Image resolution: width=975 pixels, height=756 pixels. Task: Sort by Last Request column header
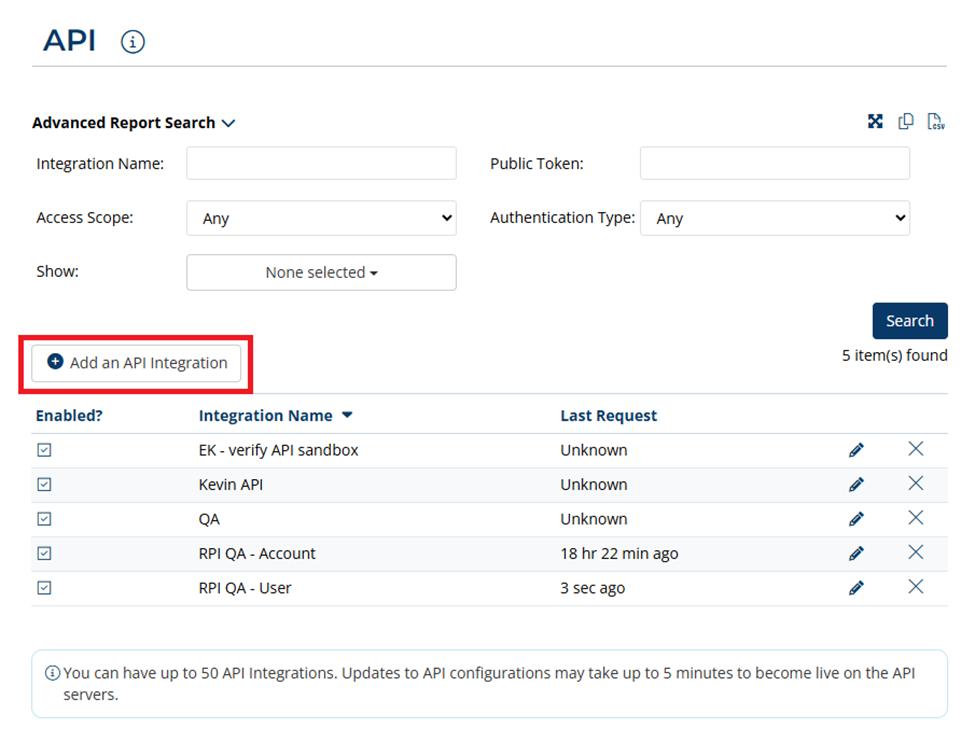pyautogui.click(x=608, y=415)
